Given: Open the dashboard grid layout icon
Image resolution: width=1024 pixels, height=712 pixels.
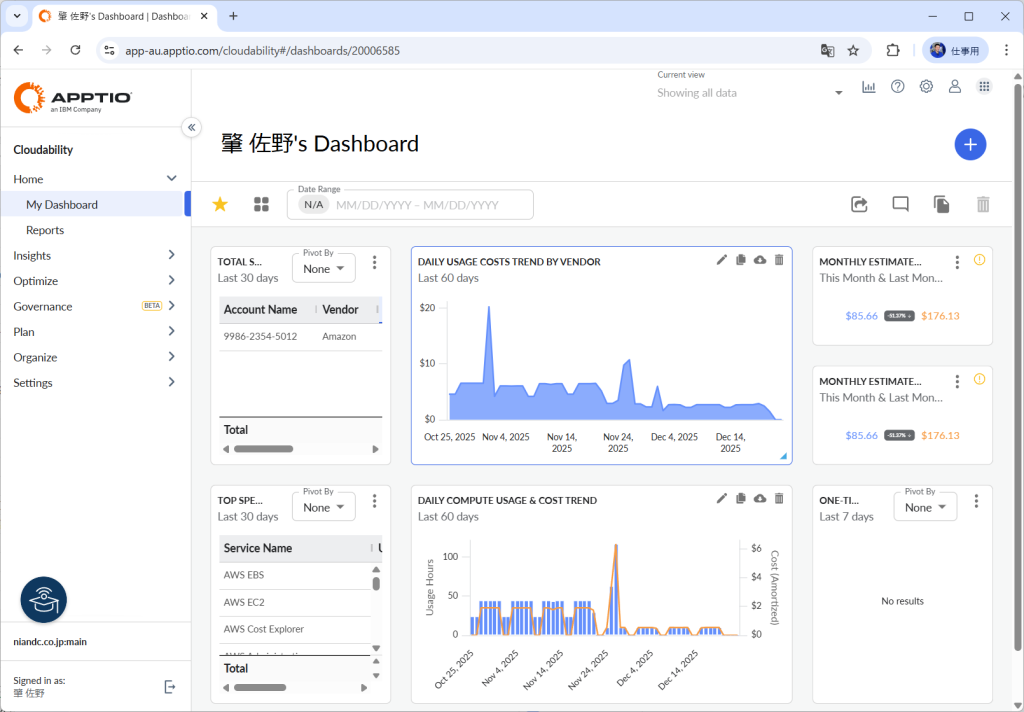Looking at the screenshot, I should tap(261, 204).
